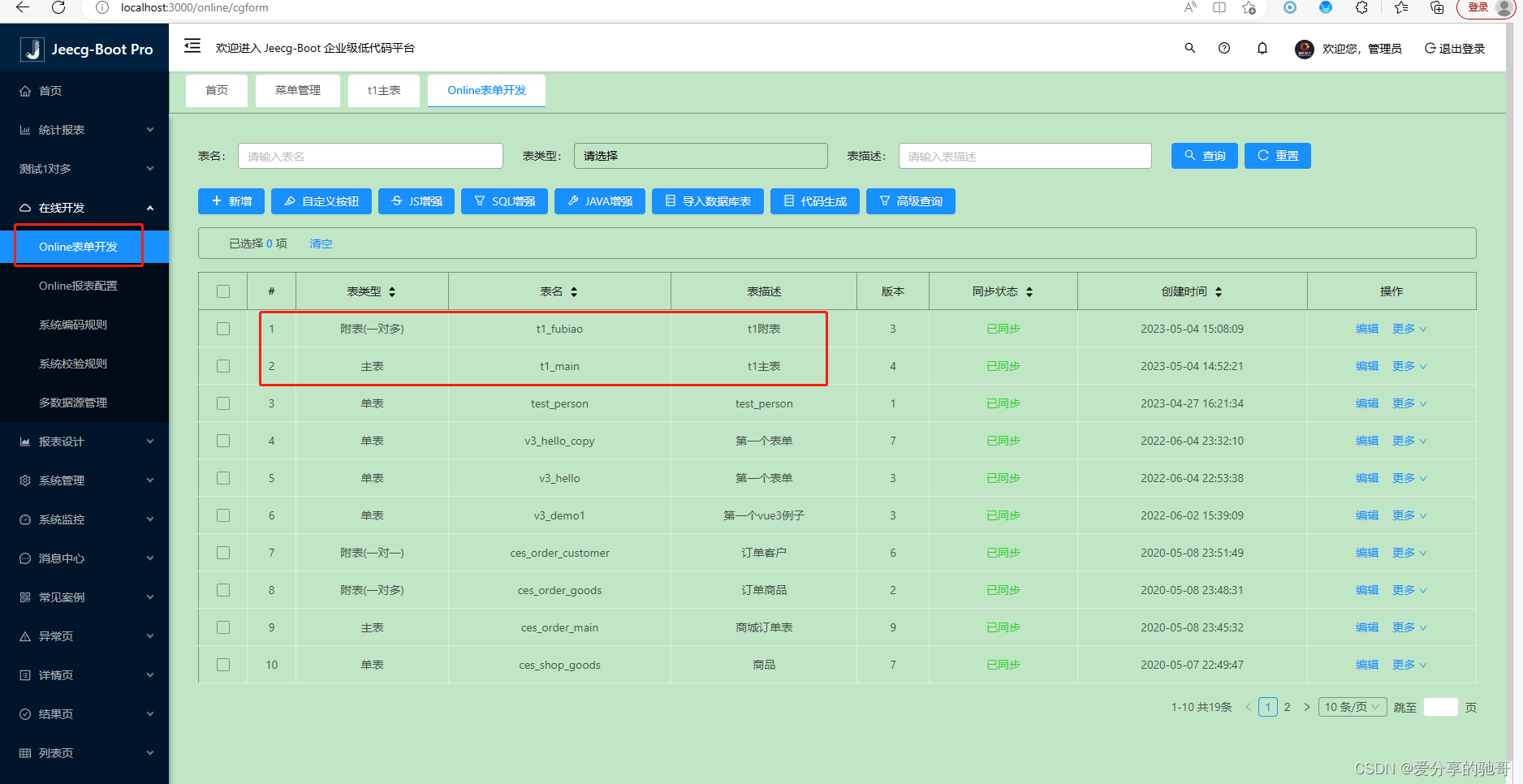The height and width of the screenshot is (784, 1523).
Task: Open 系统编码规则 menu item
Action: tap(84, 325)
